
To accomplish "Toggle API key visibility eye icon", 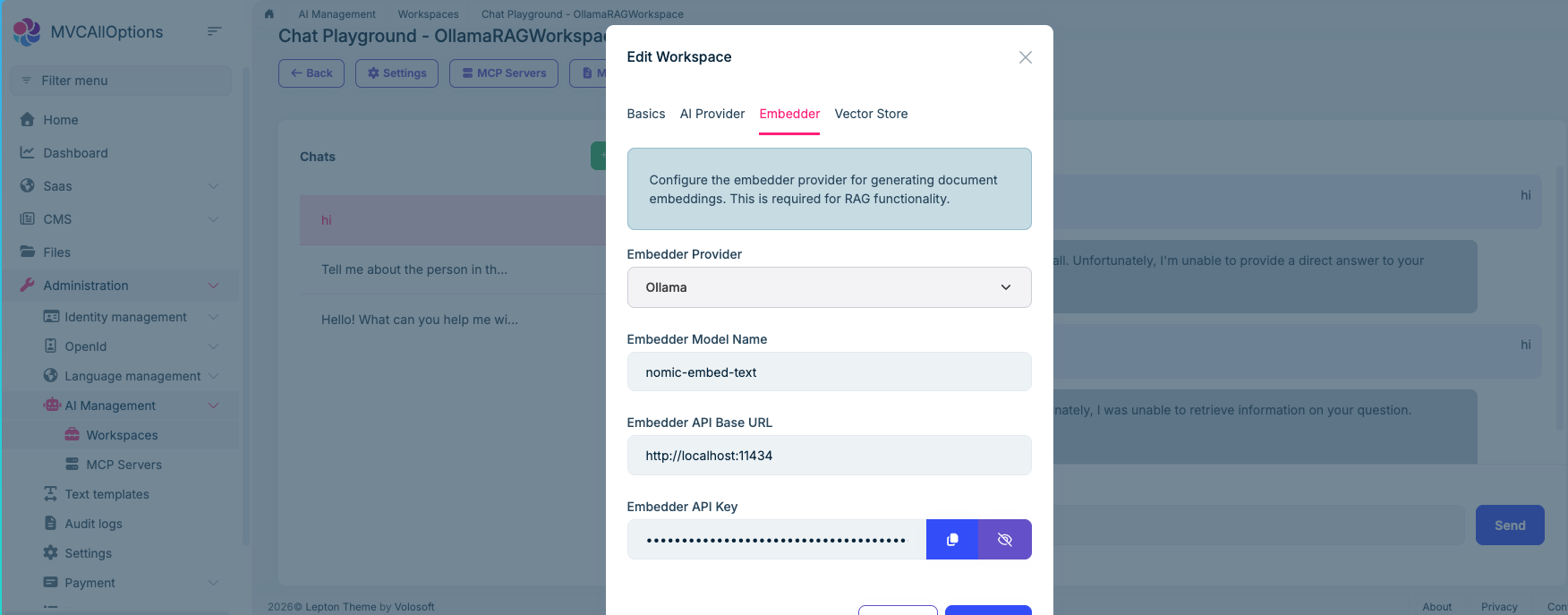I will (x=1004, y=539).
